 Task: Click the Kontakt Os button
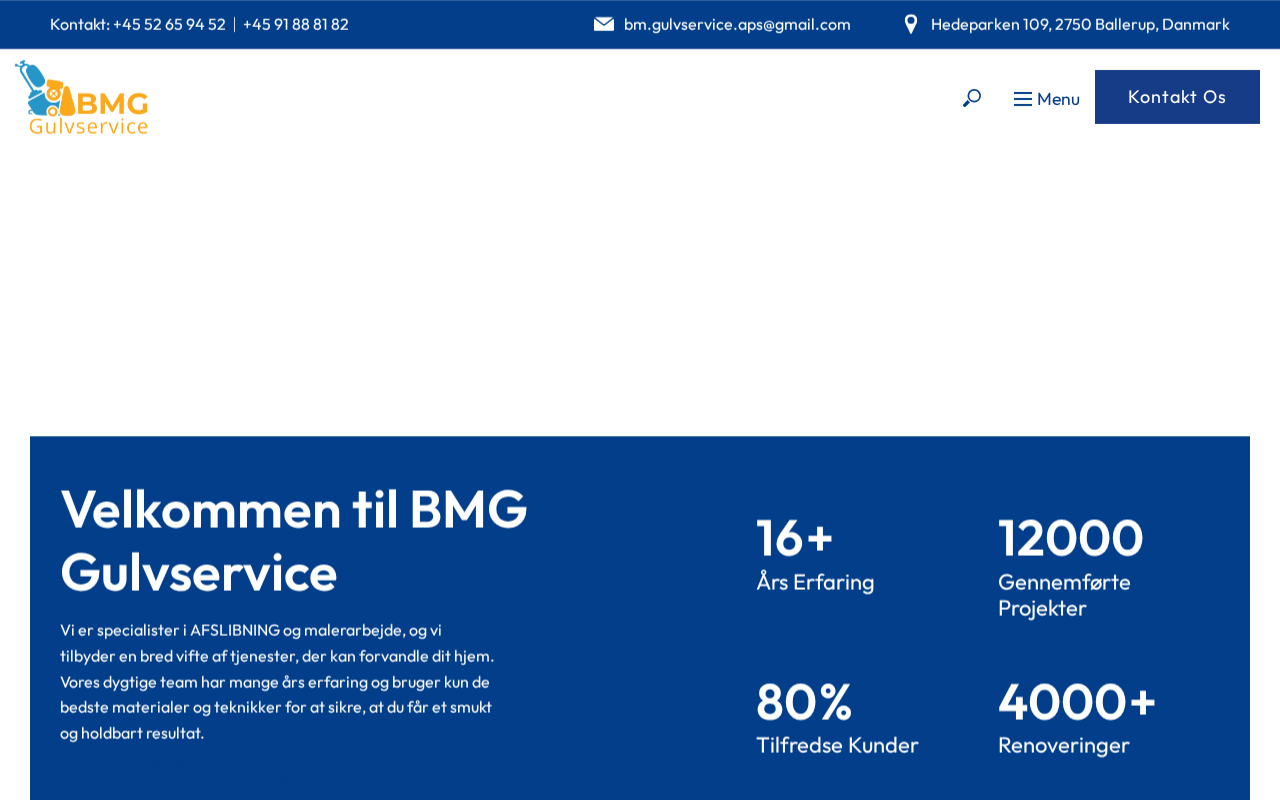coord(1177,97)
